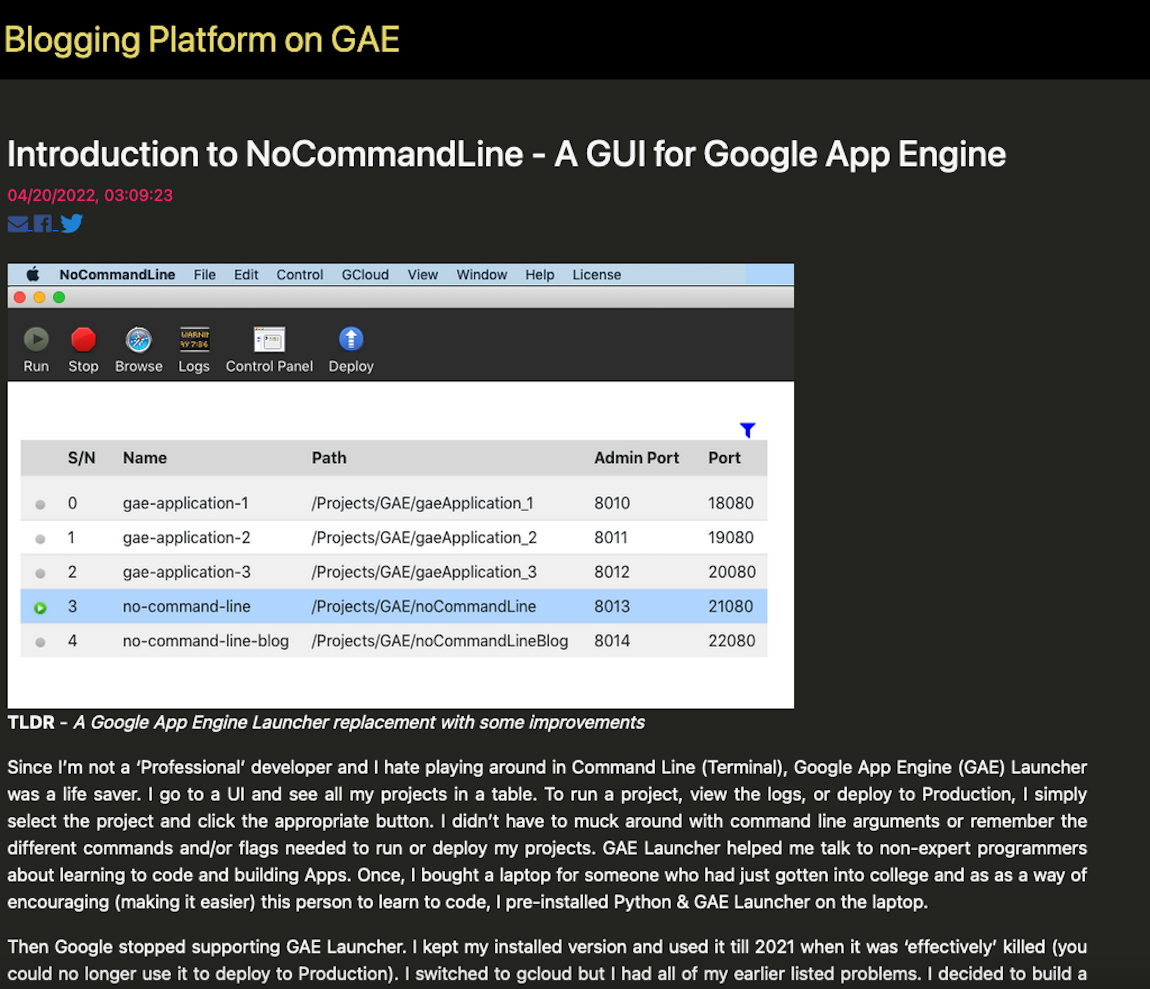Image resolution: width=1150 pixels, height=989 pixels.
Task: Click the TLDR summary line
Action: click(x=326, y=723)
